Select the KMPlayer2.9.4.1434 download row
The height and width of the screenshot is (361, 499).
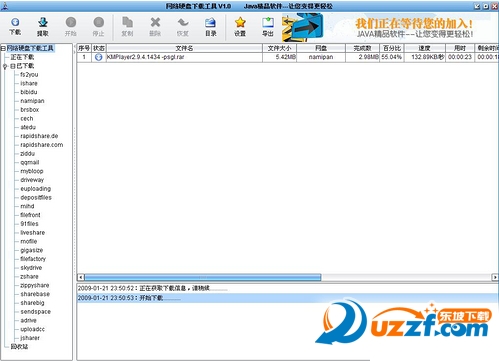(x=288, y=57)
